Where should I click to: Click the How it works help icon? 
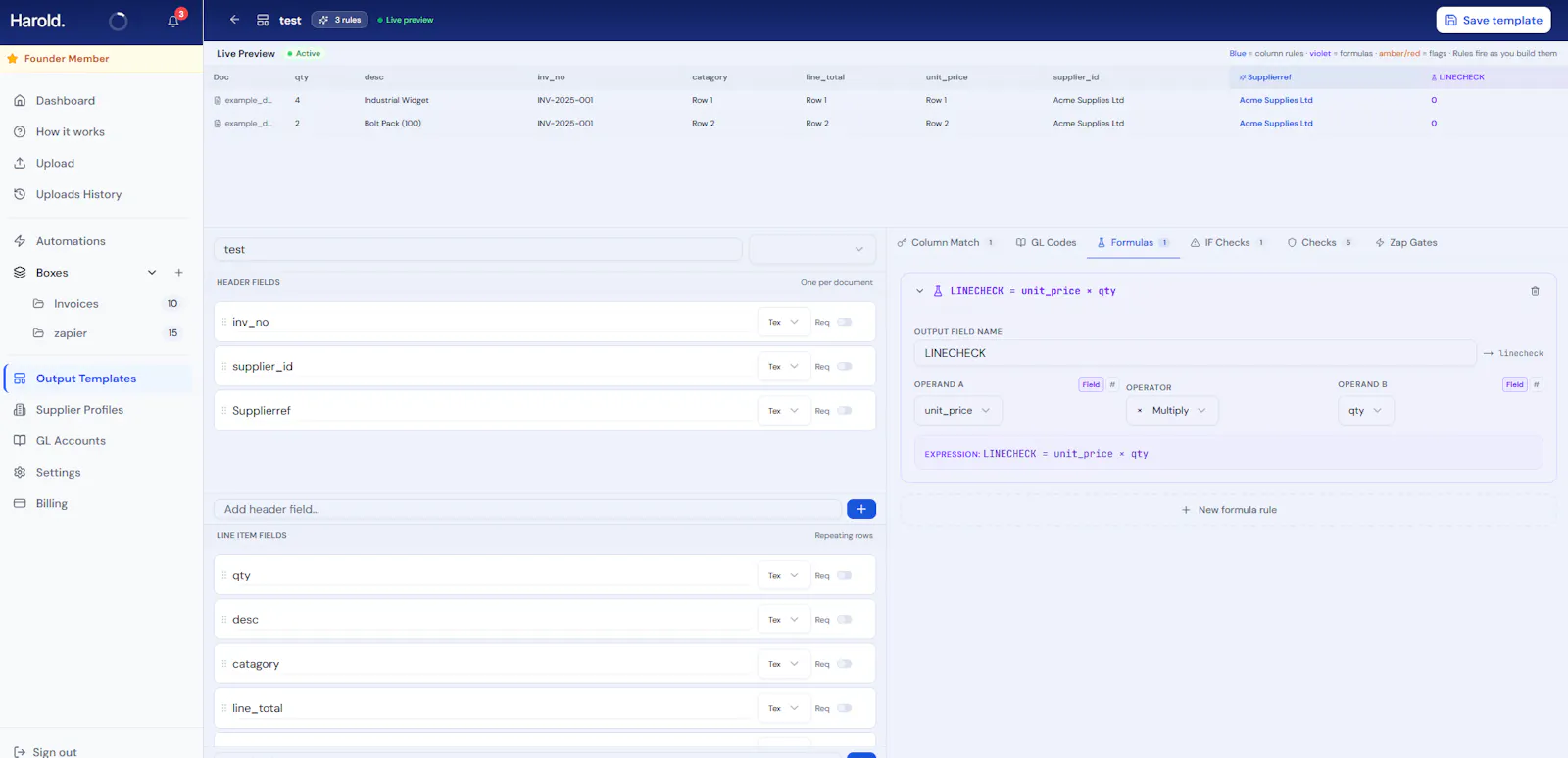[x=20, y=132]
